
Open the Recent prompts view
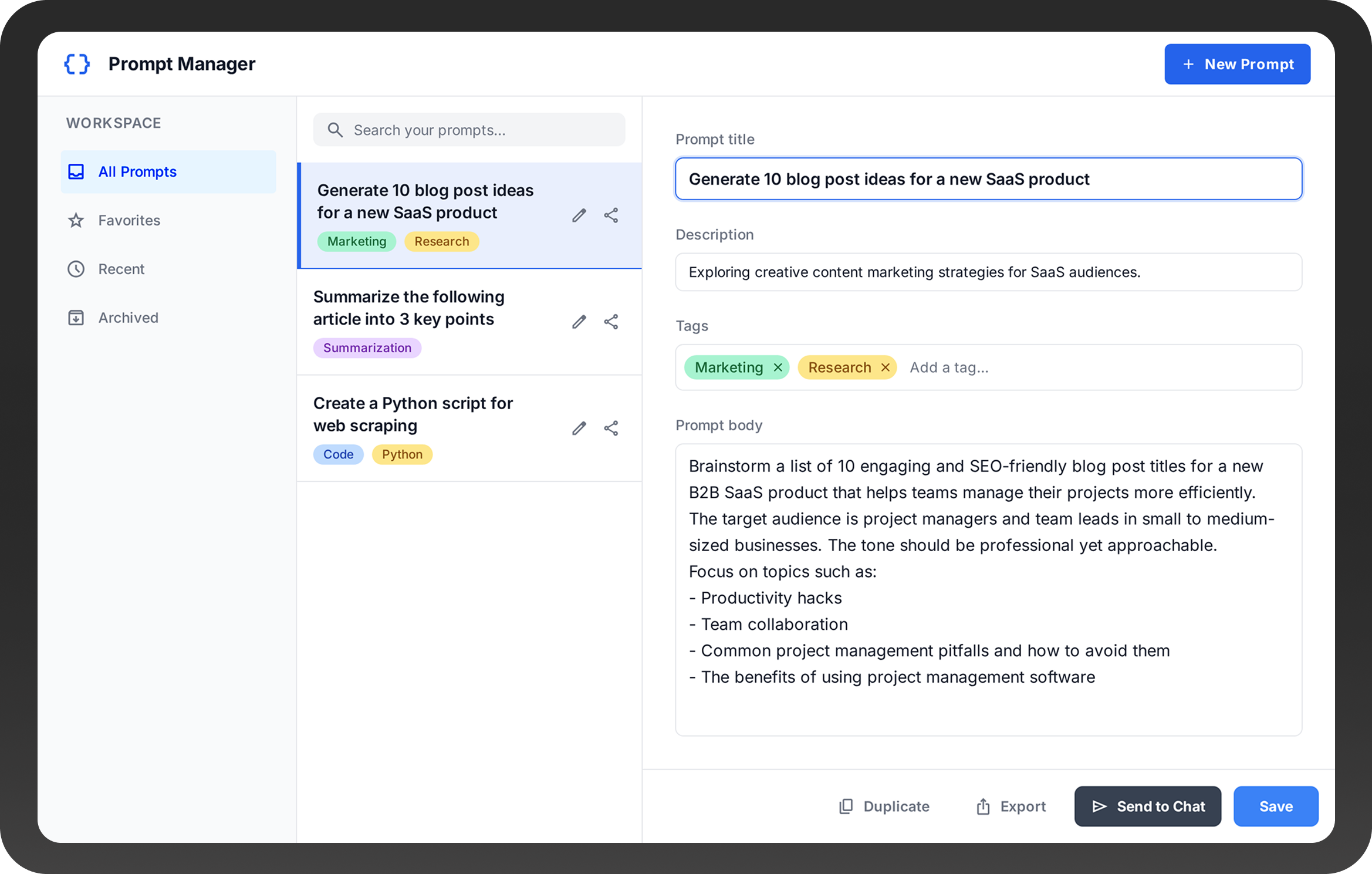121,269
